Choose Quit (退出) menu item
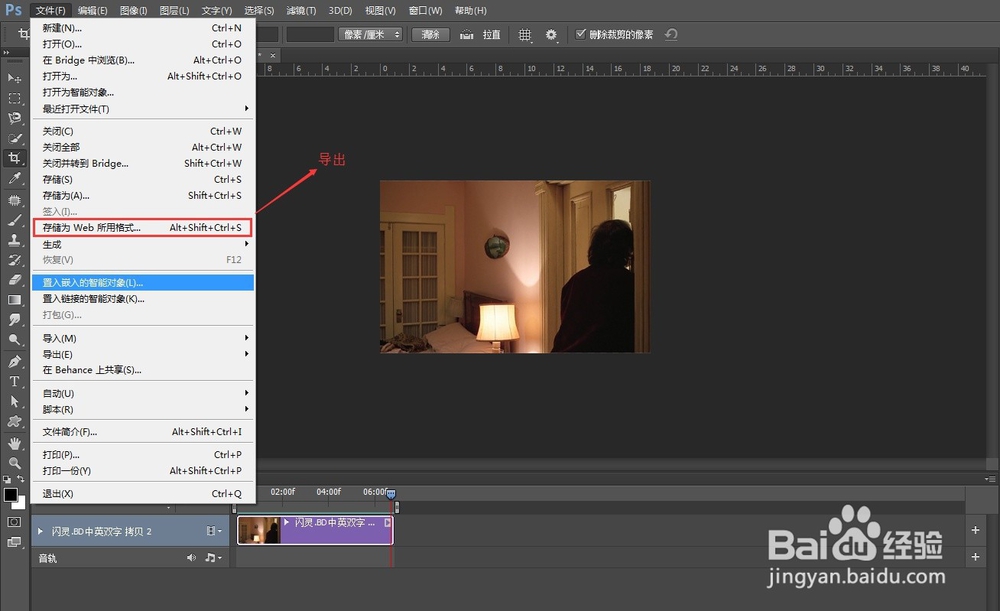The image size is (1000, 611). (x=142, y=494)
